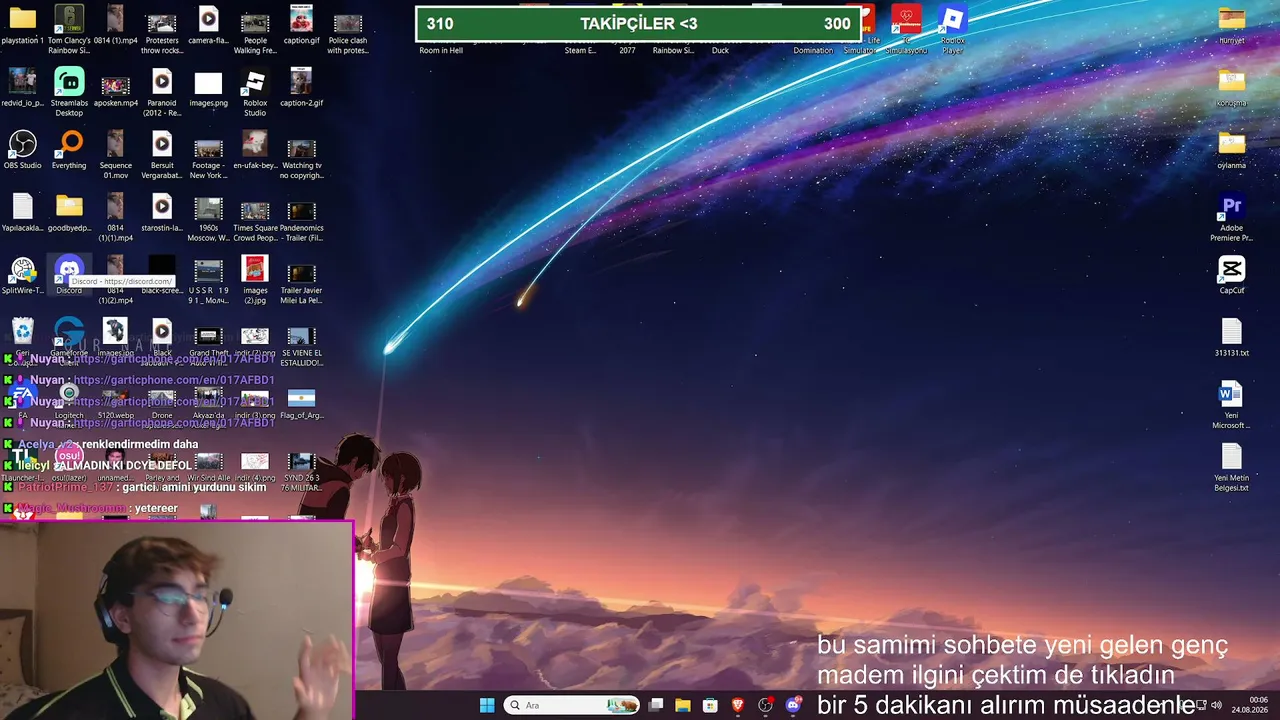Launch Roblox Player shortcut
This screenshot has height=720, width=1280.
pos(952,30)
